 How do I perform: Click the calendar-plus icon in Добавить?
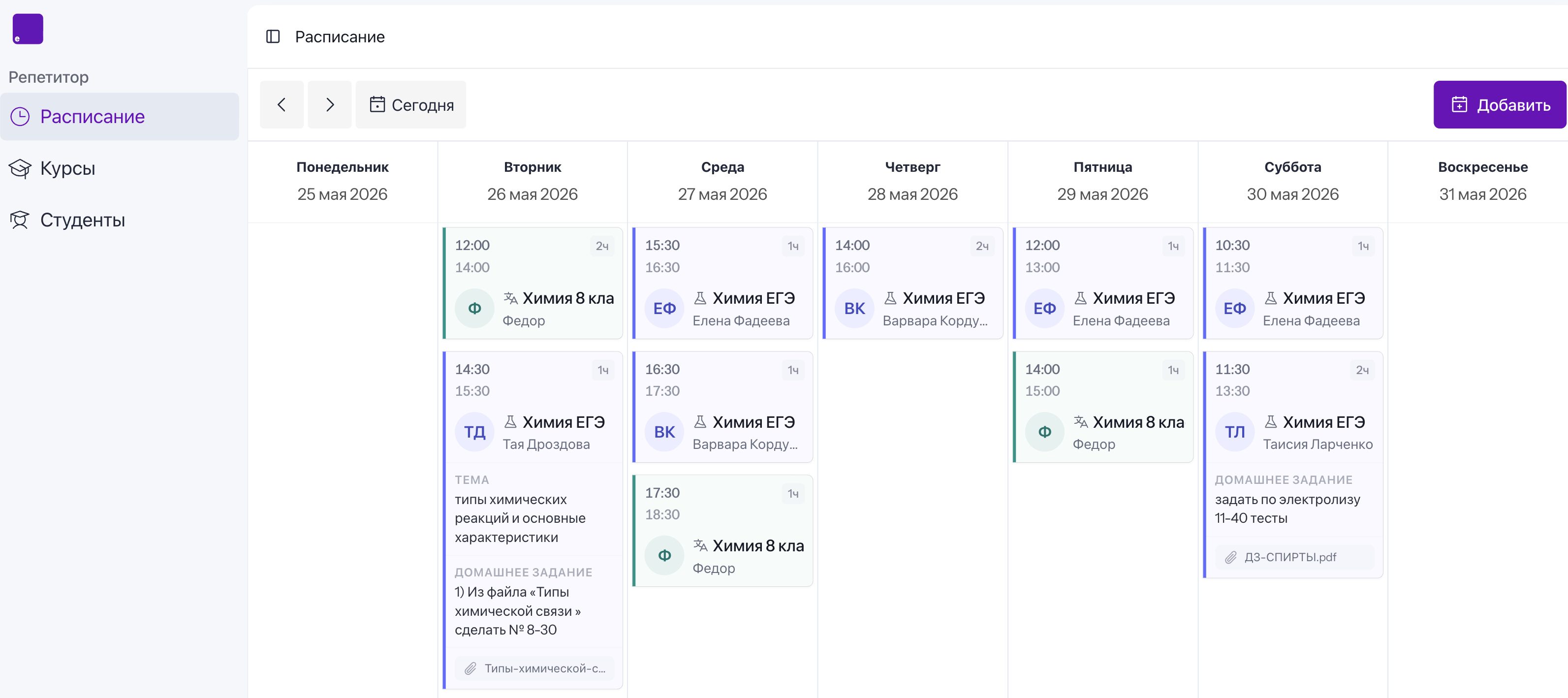[1459, 105]
